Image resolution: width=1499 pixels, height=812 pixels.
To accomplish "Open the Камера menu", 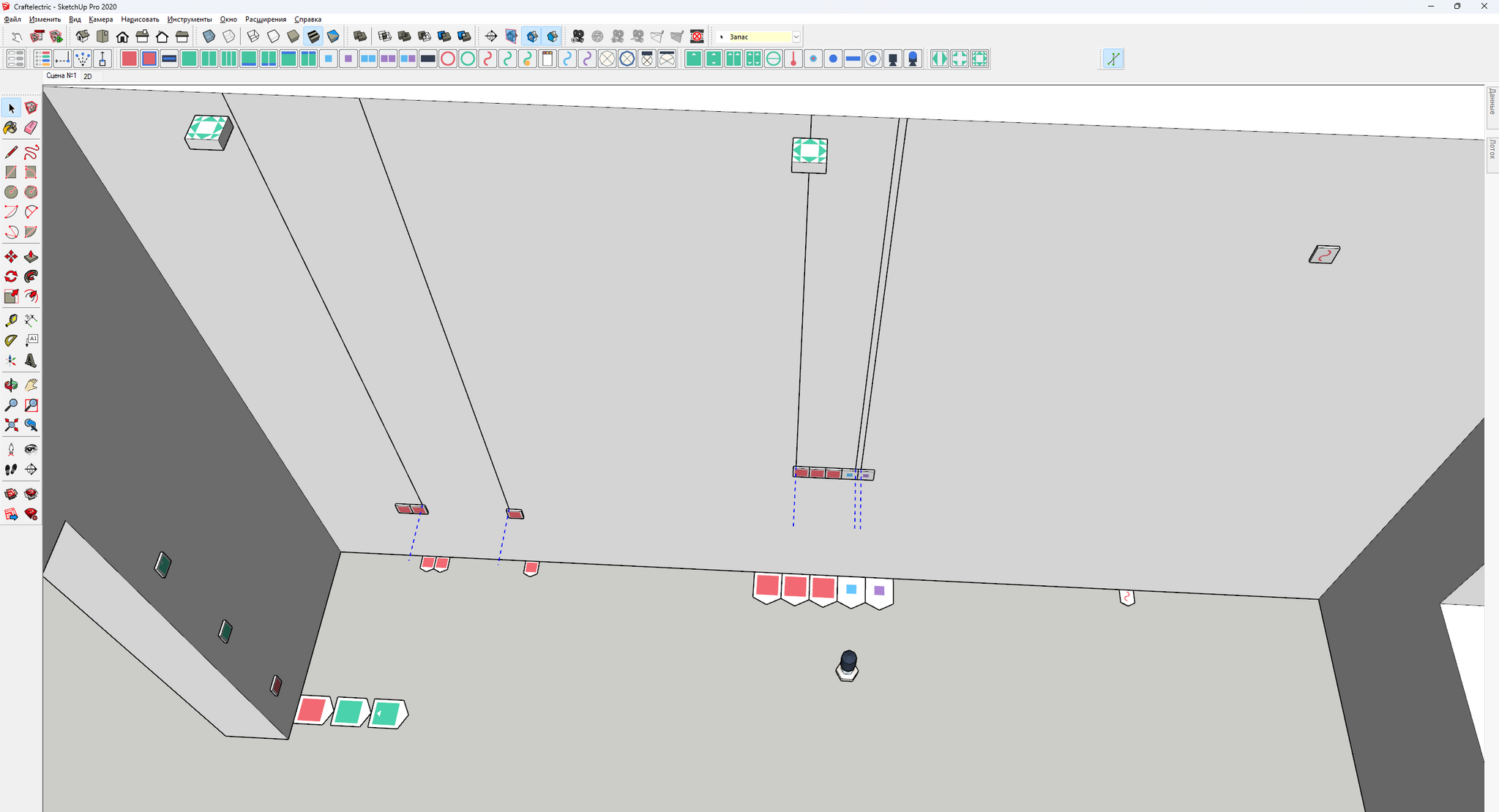I will pos(100,19).
